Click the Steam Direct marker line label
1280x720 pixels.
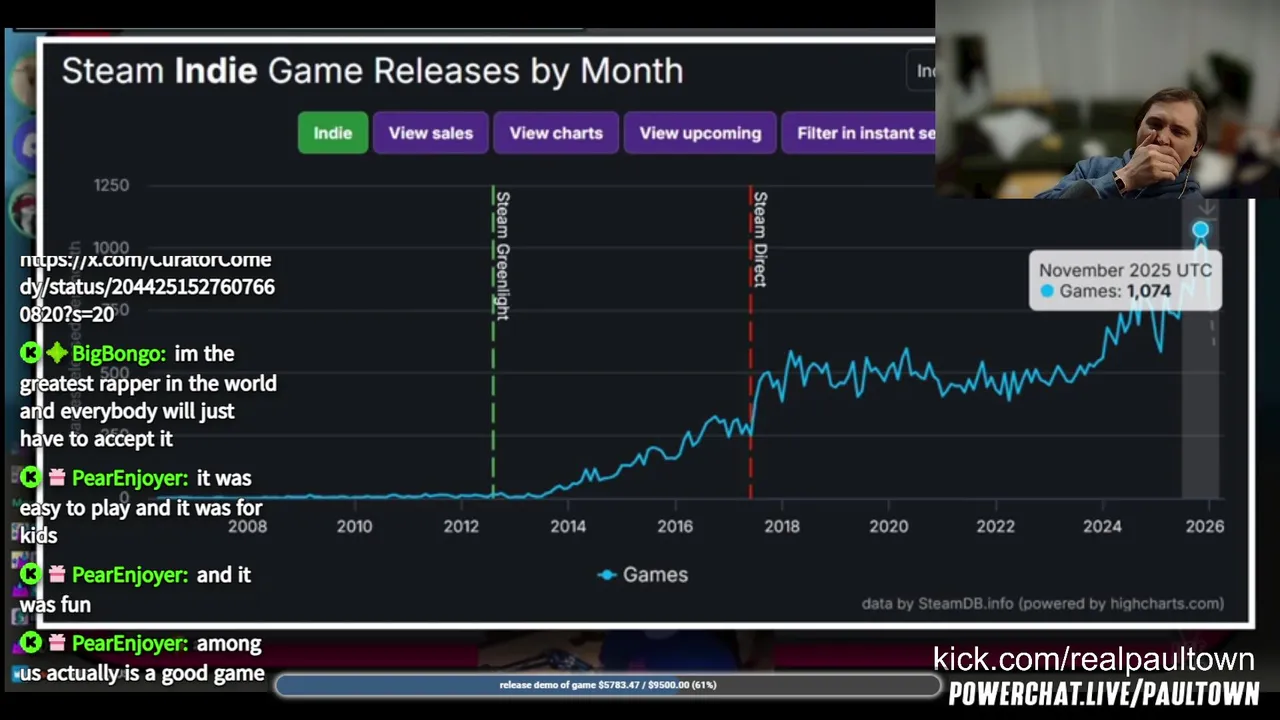pyautogui.click(x=760, y=239)
